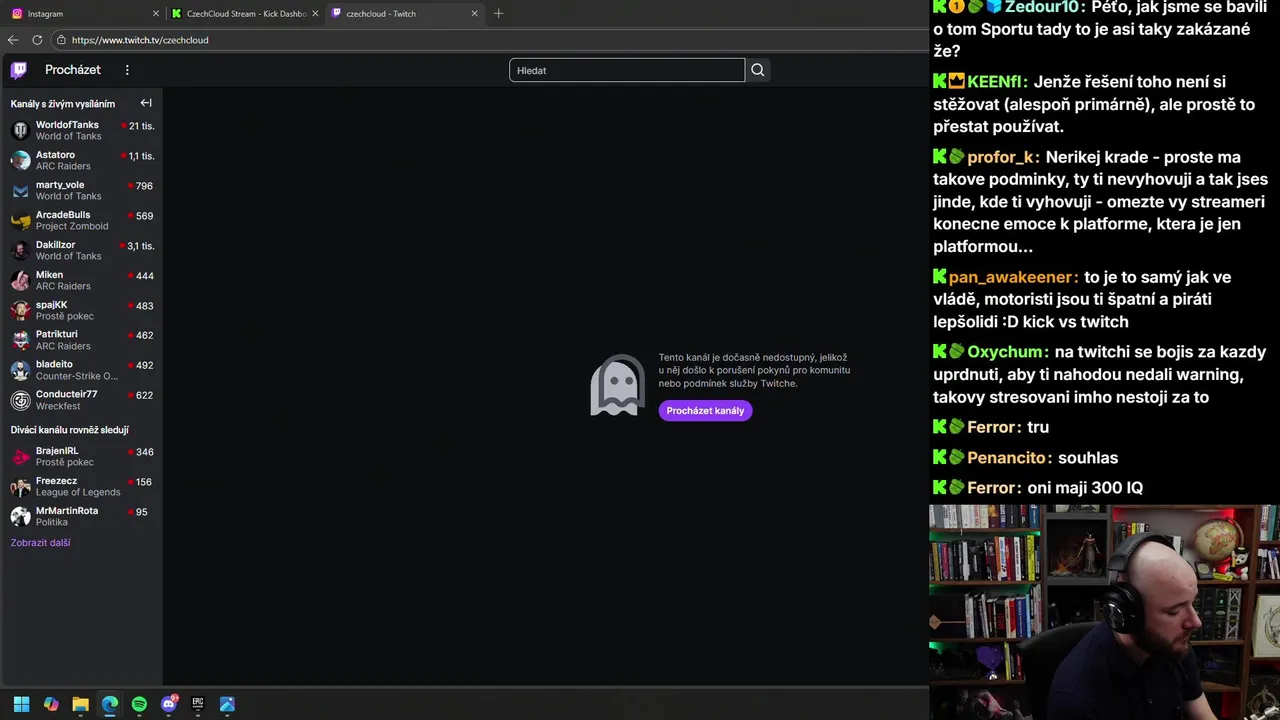Click the streamer webcam video feed
This screenshot has width=1280, height=720.
[x=1104, y=612]
